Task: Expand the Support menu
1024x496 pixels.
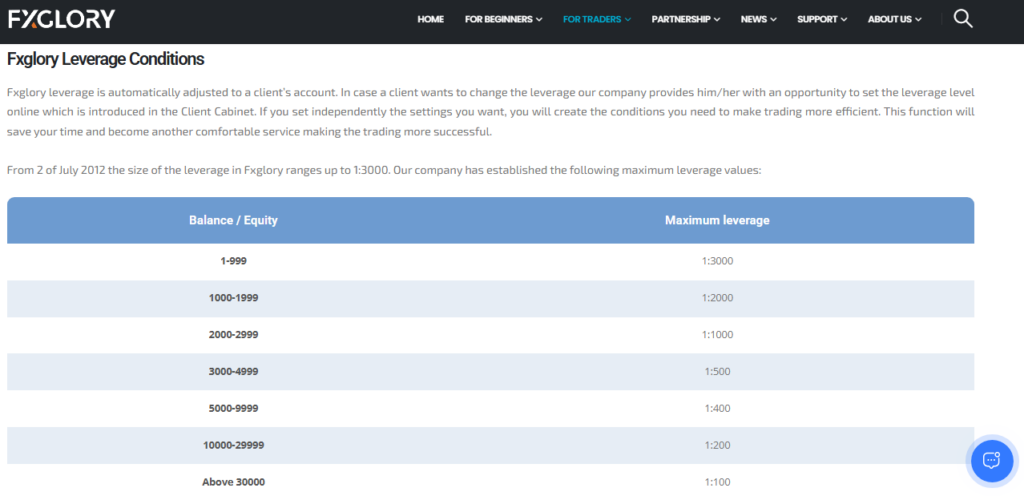Action: click(x=821, y=19)
